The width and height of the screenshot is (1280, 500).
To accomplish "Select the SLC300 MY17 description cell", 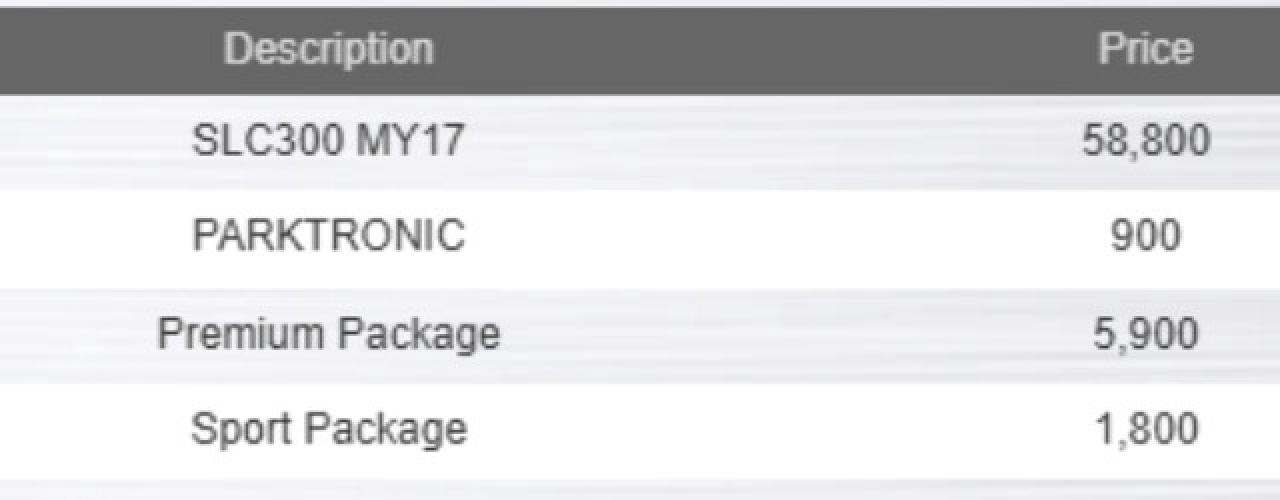I will (x=328, y=141).
